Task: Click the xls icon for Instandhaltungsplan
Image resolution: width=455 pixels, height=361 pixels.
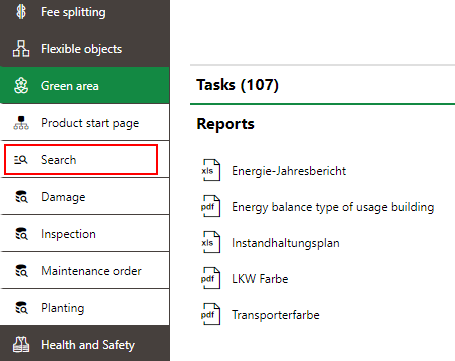Action: pos(211,242)
